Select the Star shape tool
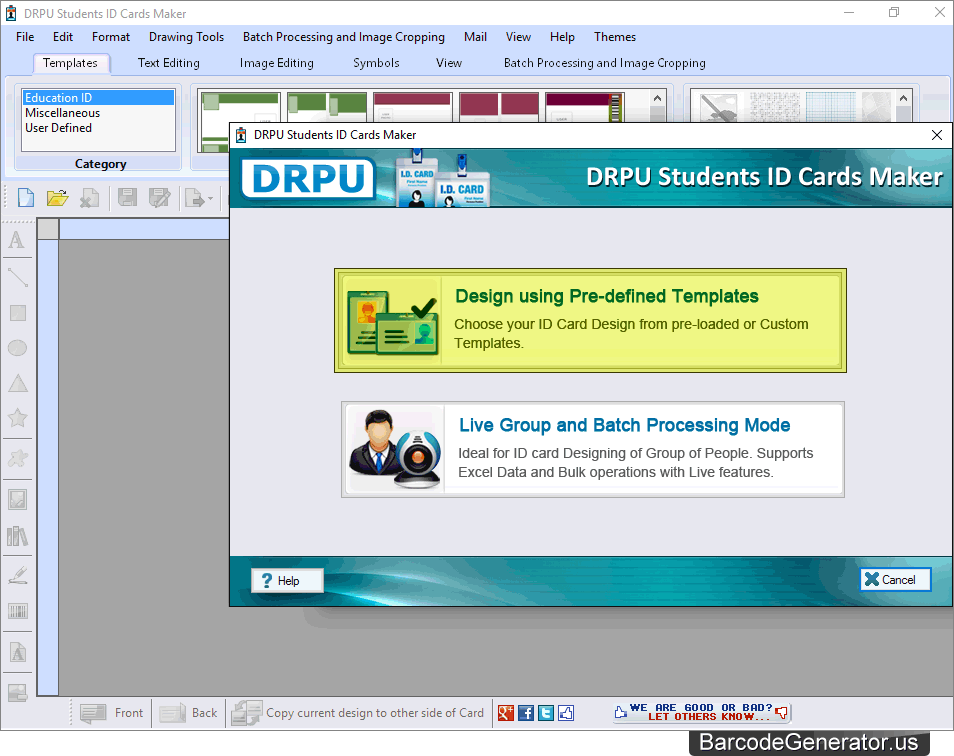 coord(17,418)
